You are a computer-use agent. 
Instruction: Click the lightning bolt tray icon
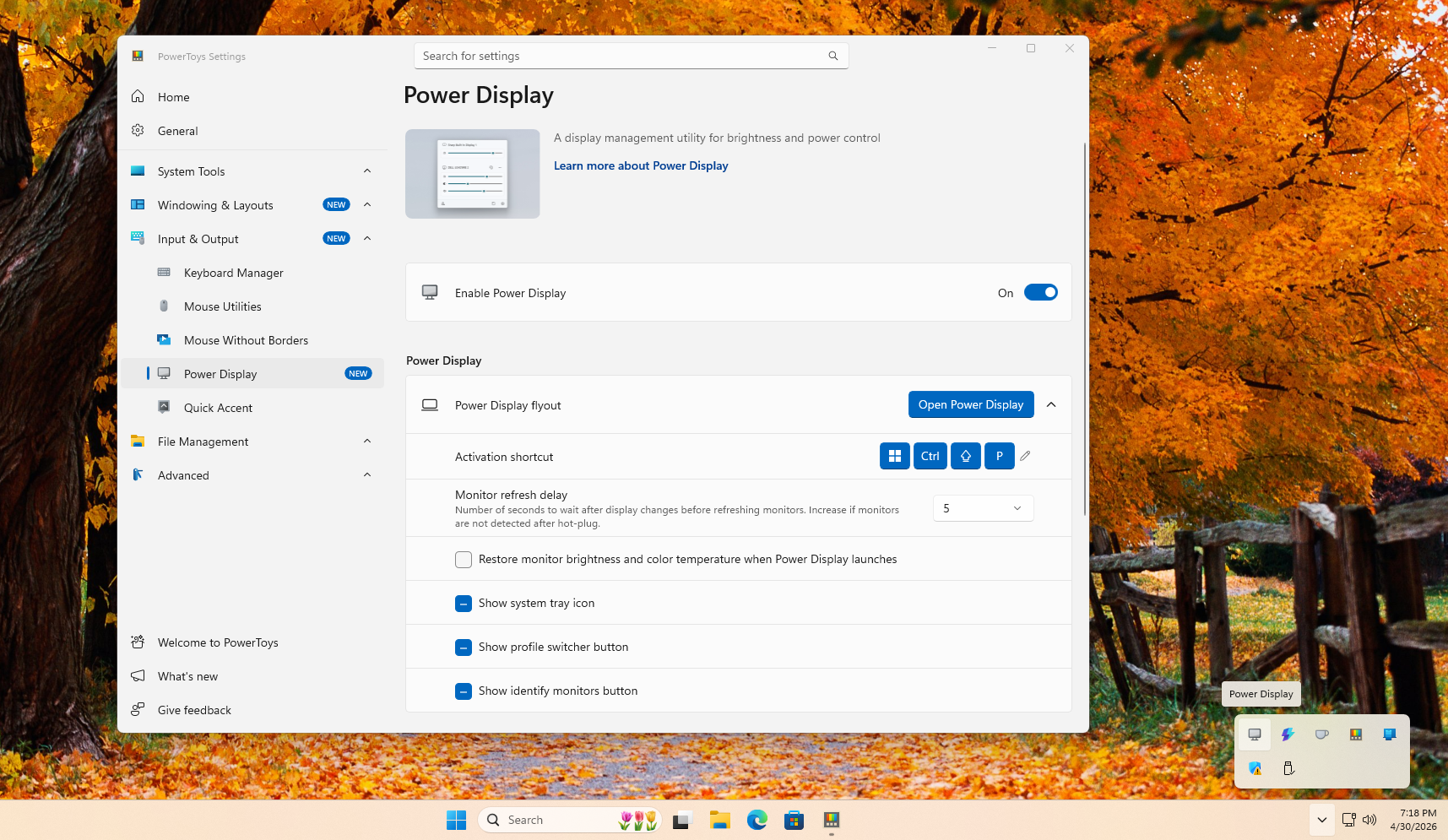click(1288, 734)
